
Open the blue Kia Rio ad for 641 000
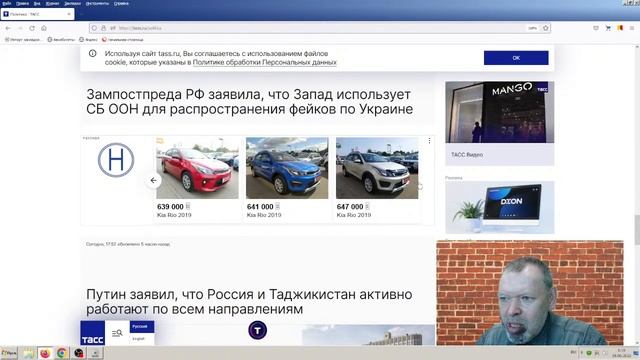[287, 179]
